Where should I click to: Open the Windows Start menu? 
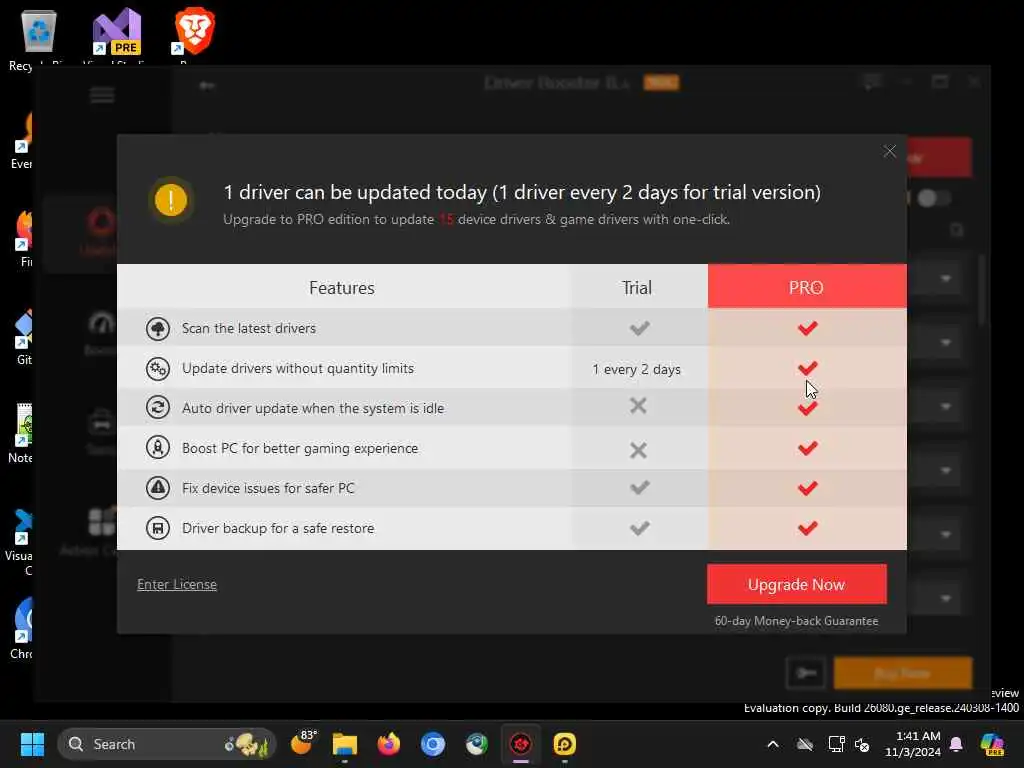pos(32,744)
